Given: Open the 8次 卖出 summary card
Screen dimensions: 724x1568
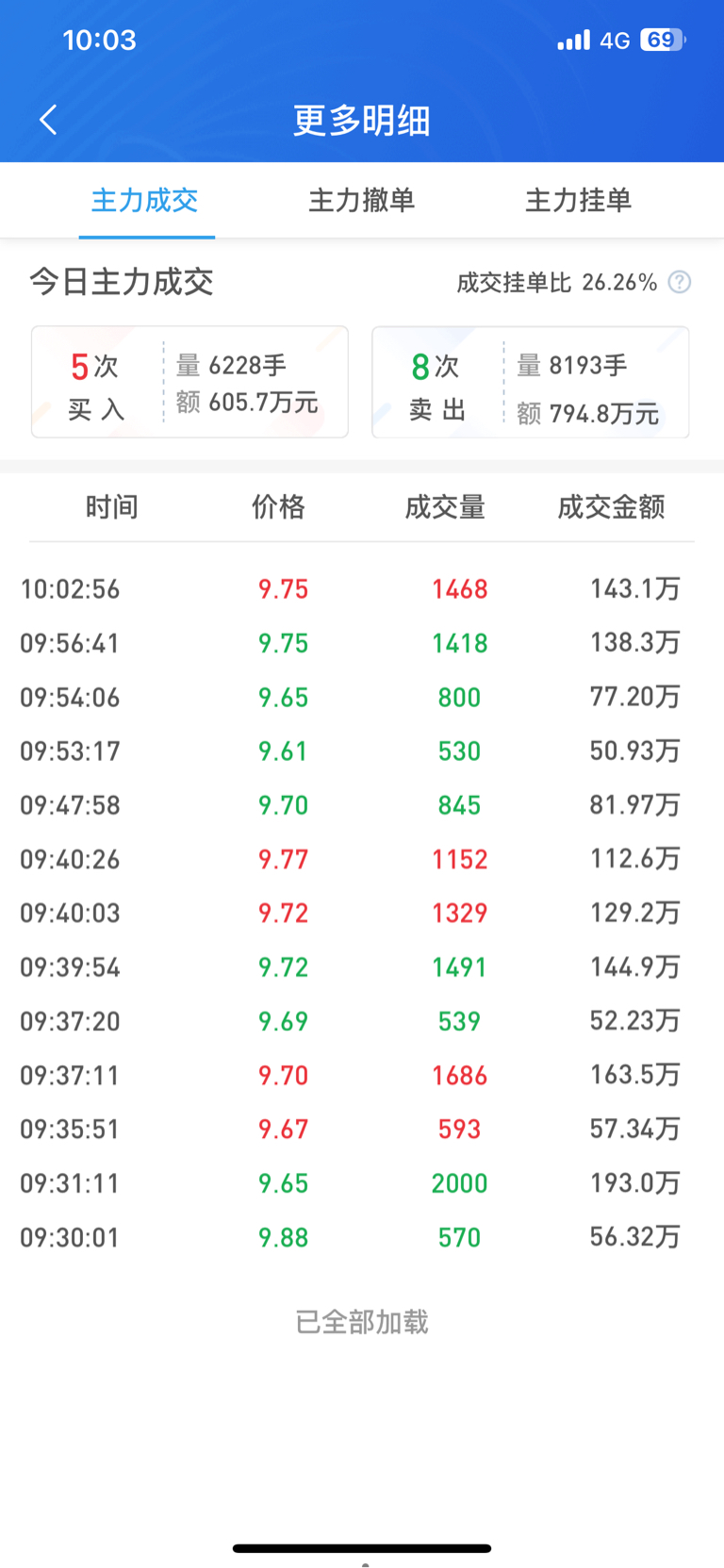Looking at the screenshot, I should coord(531,382).
